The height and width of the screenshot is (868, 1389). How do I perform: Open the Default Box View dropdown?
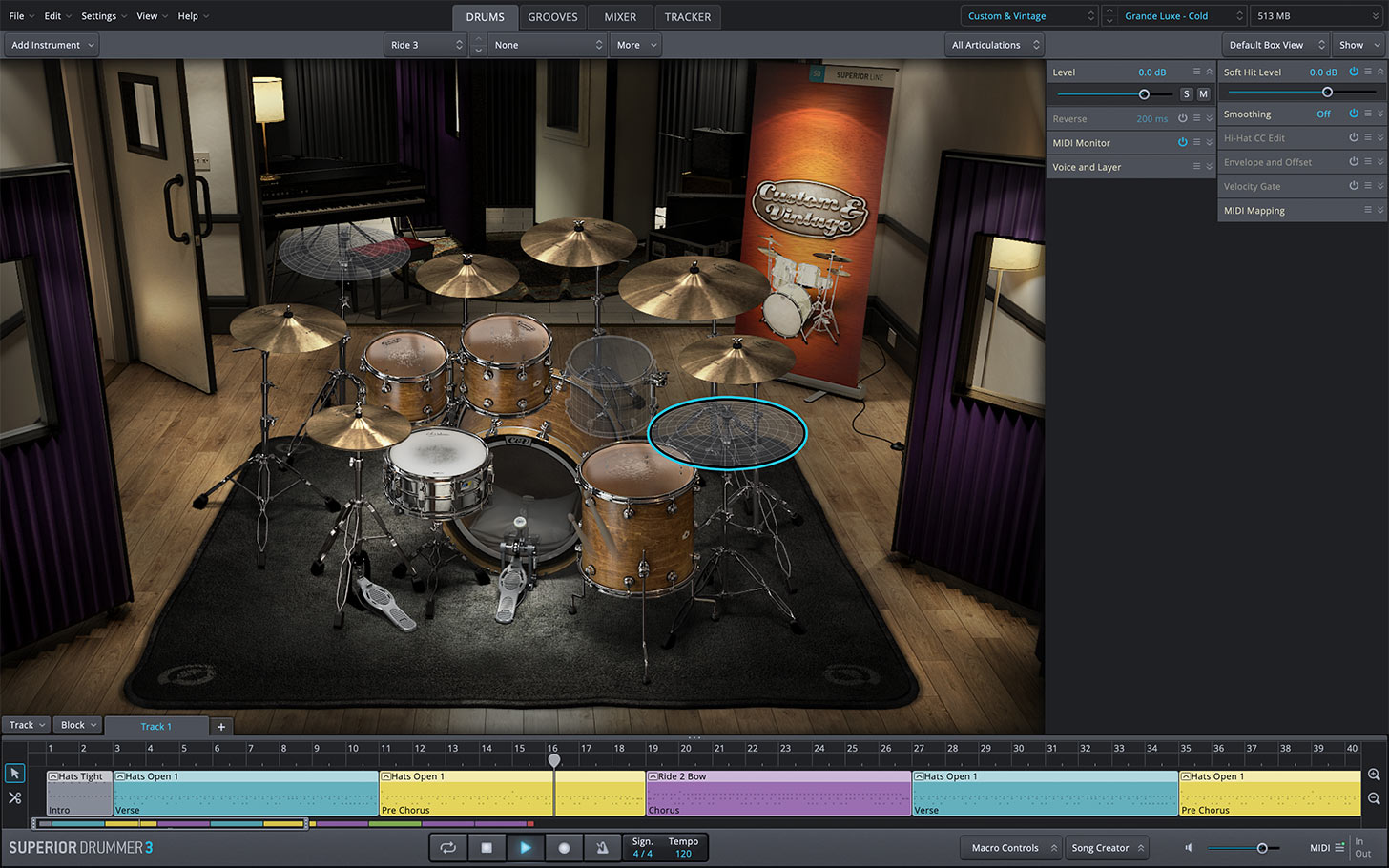(x=1275, y=45)
